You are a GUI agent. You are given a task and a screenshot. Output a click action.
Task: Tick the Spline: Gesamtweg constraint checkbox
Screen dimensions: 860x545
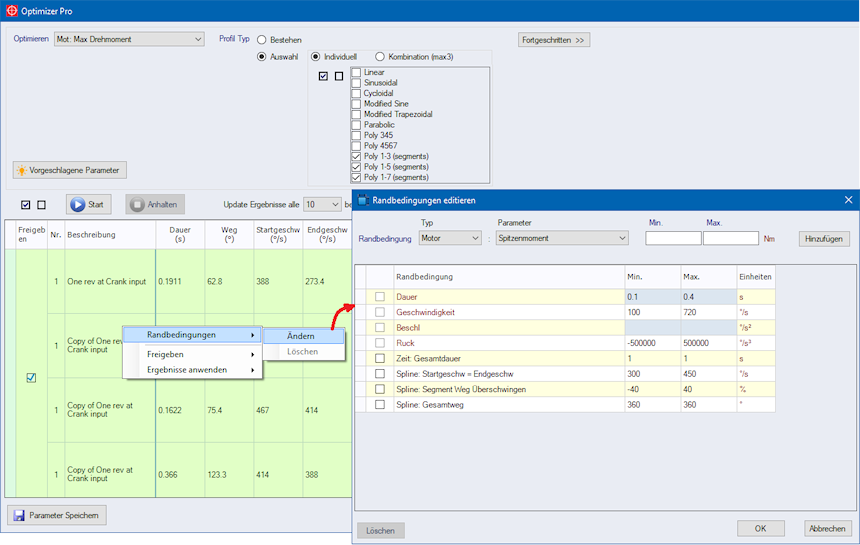pyautogui.click(x=379, y=404)
